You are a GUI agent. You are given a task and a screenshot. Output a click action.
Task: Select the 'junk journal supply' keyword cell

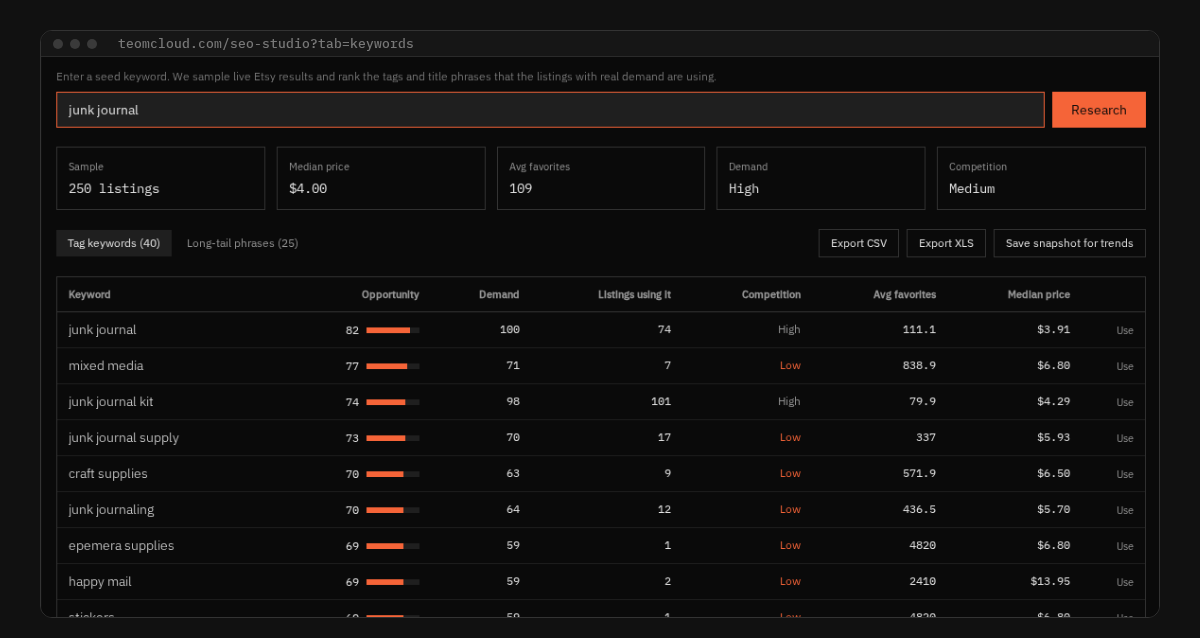[x=124, y=438]
